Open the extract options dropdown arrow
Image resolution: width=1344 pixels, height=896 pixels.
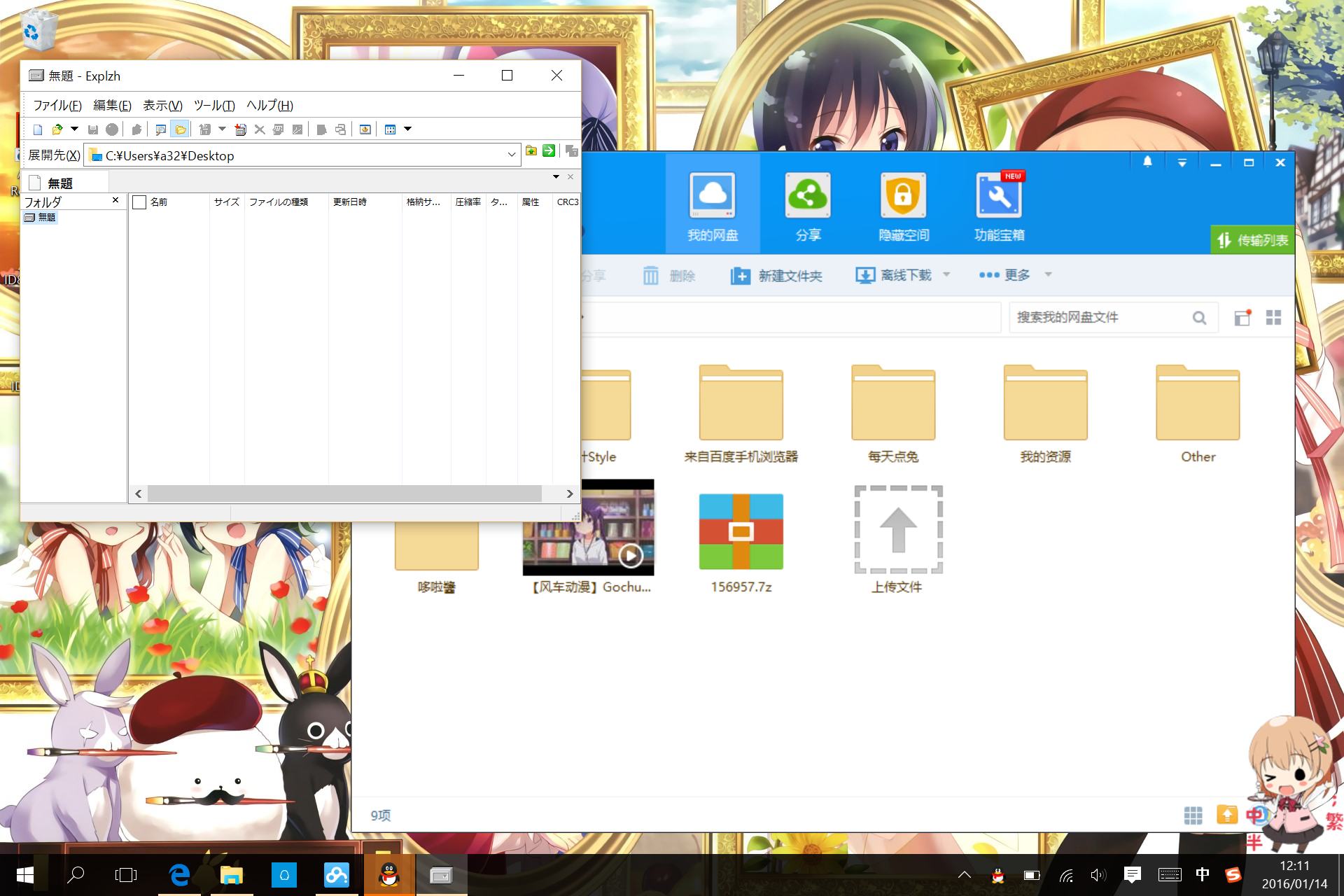click(222, 129)
